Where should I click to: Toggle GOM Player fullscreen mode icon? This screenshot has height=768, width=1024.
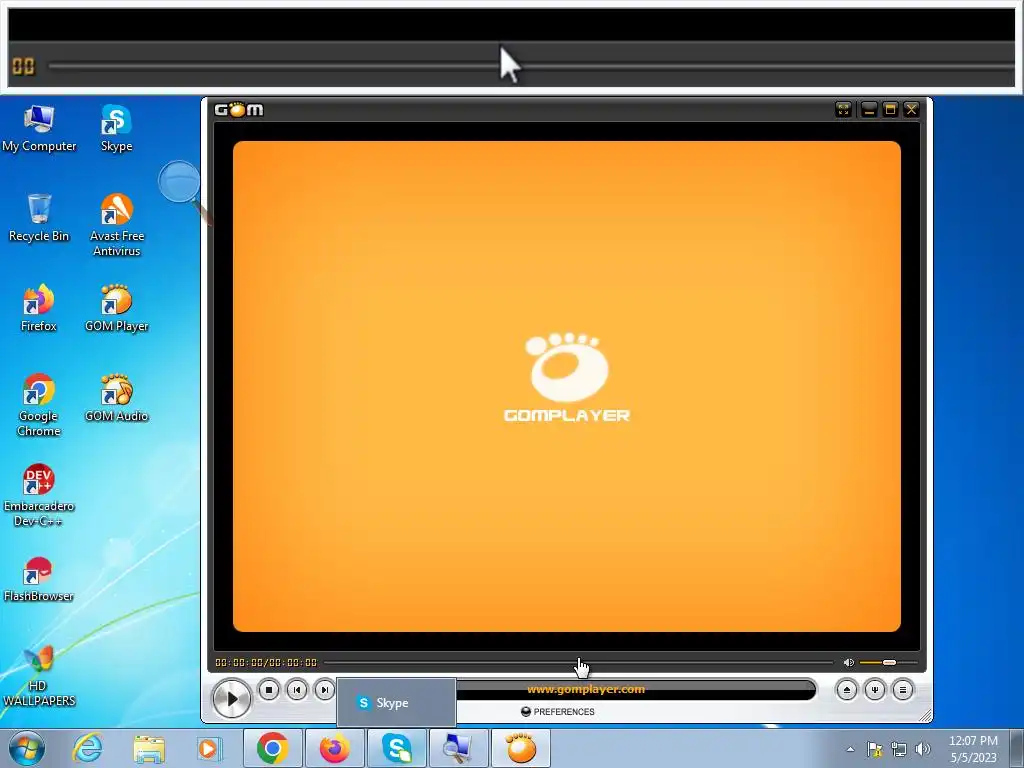pos(843,110)
